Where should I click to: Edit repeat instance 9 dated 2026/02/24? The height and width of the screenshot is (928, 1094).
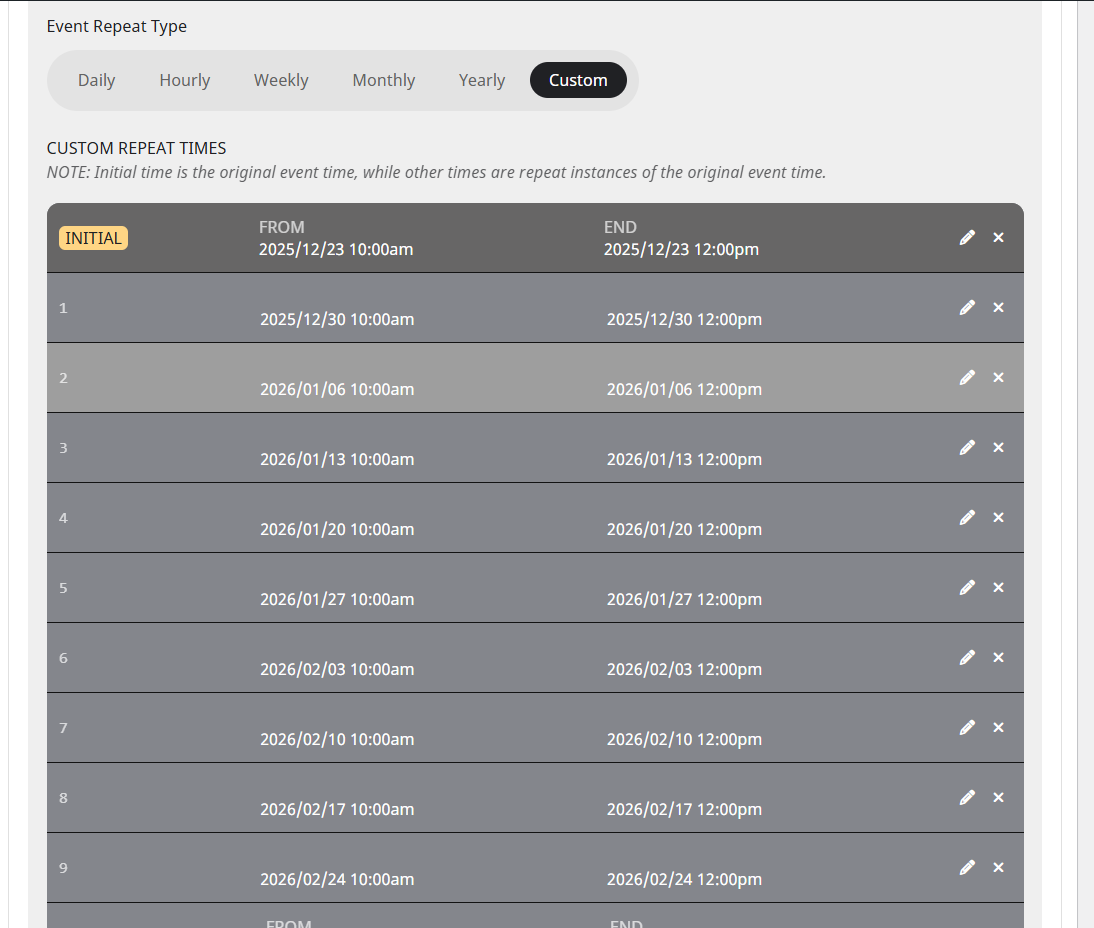(x=967, y=867)
